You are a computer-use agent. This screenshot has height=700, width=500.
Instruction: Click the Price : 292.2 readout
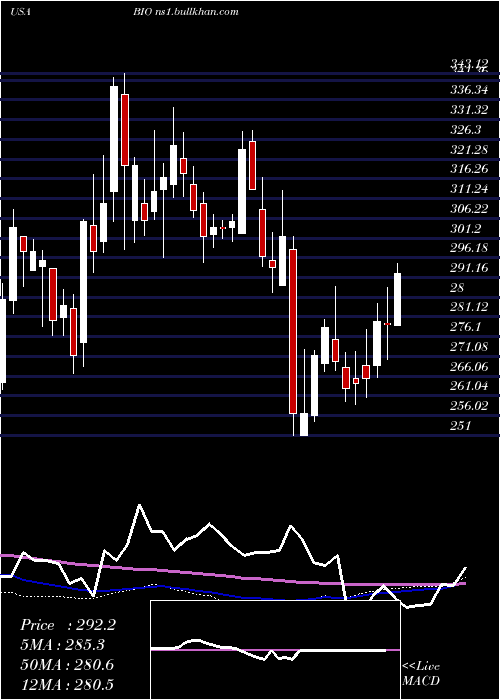[68, 625]
